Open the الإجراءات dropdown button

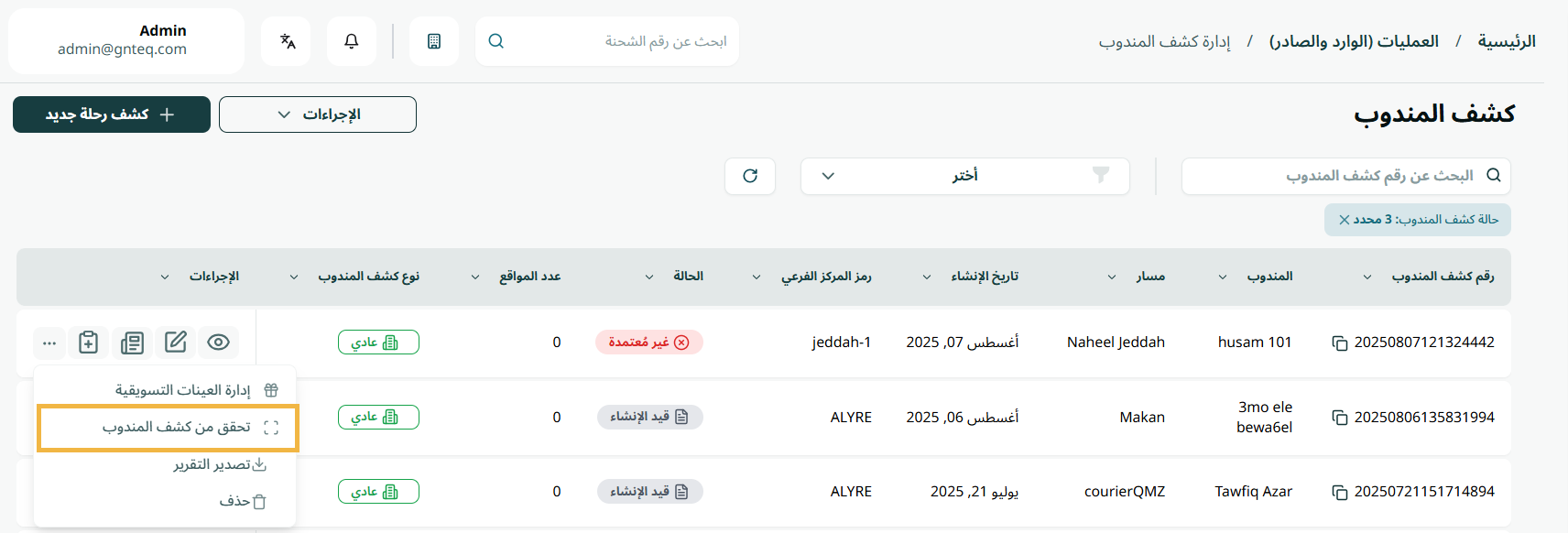coord(318,114)
